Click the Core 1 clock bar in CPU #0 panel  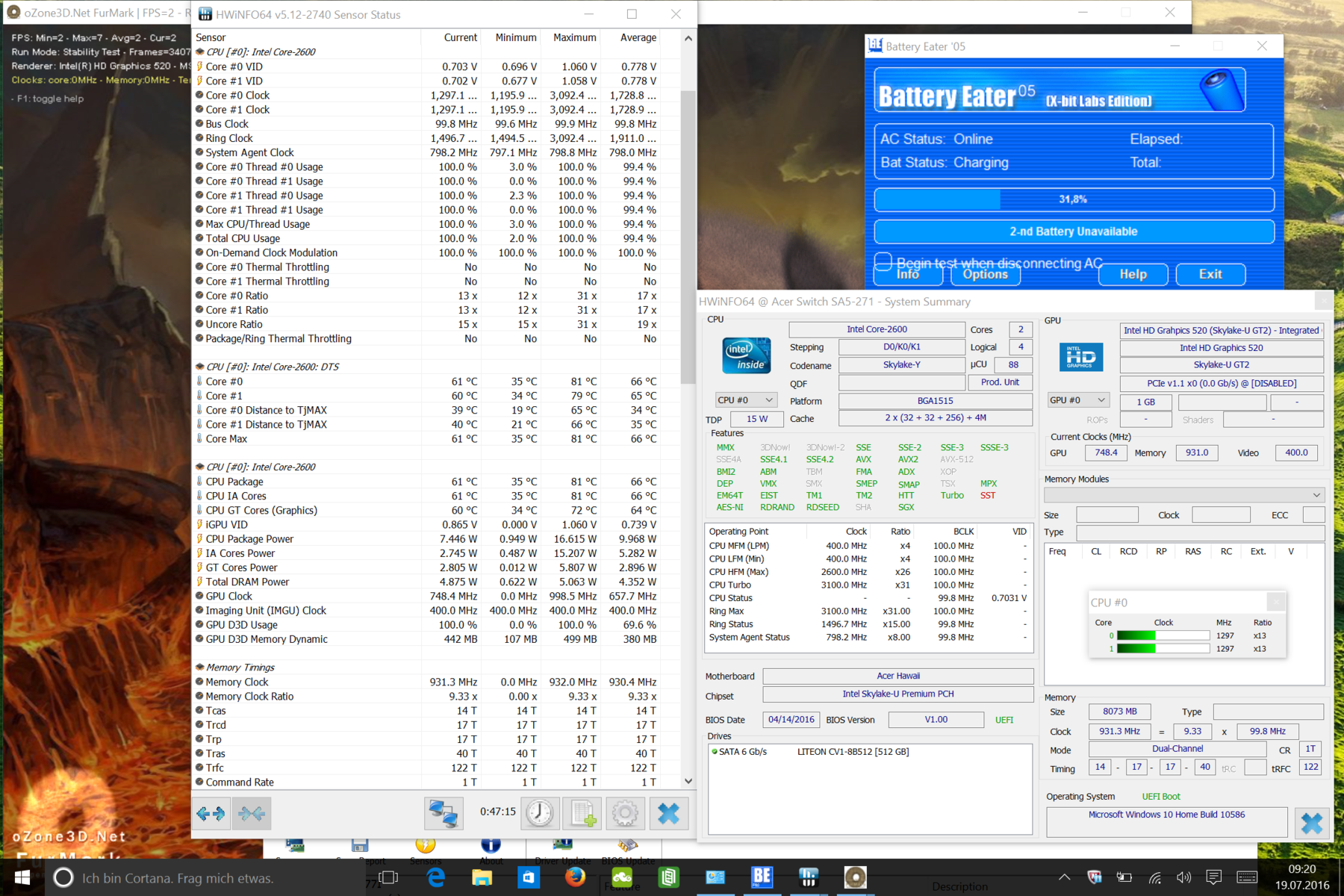tap(1163, 649)
